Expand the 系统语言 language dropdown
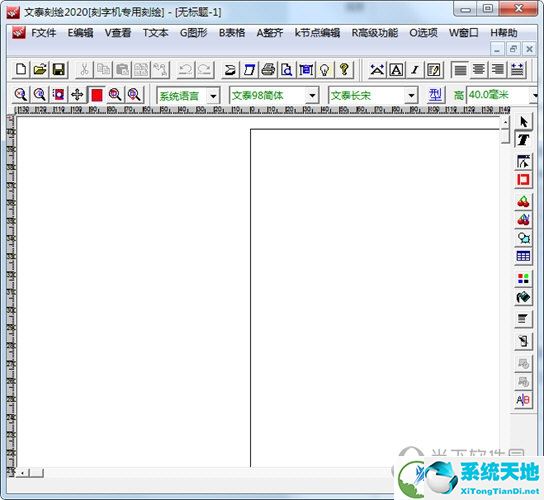Viewport: 544px width, 500px height. 213,95
